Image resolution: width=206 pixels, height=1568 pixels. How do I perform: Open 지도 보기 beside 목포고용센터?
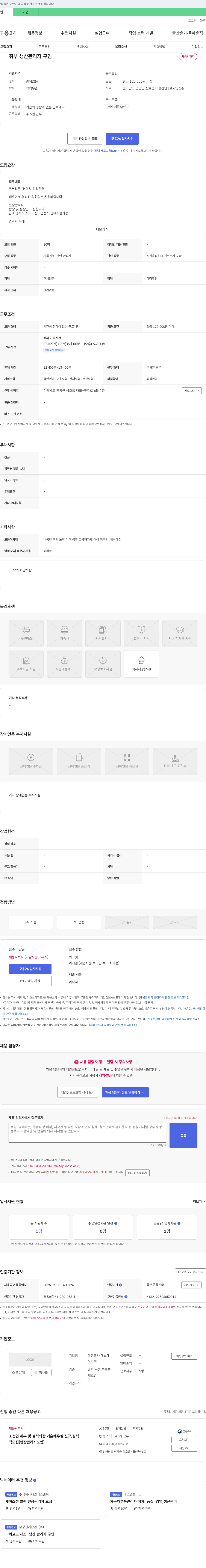coord(191,1285)
